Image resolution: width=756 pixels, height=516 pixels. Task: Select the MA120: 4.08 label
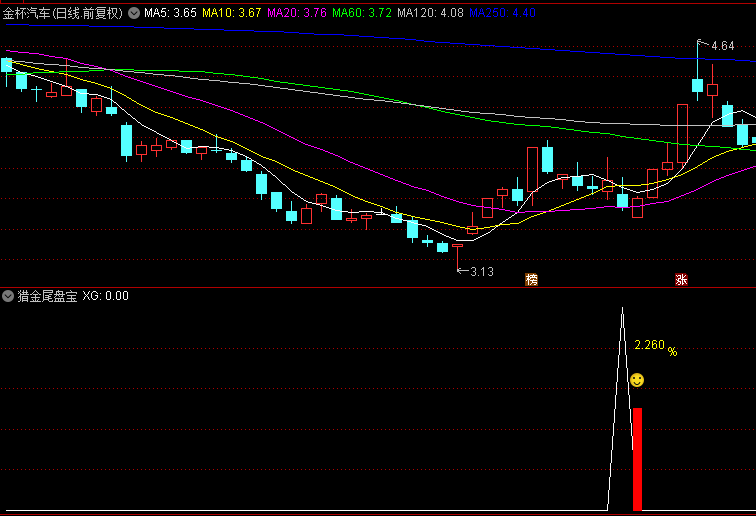430,13
